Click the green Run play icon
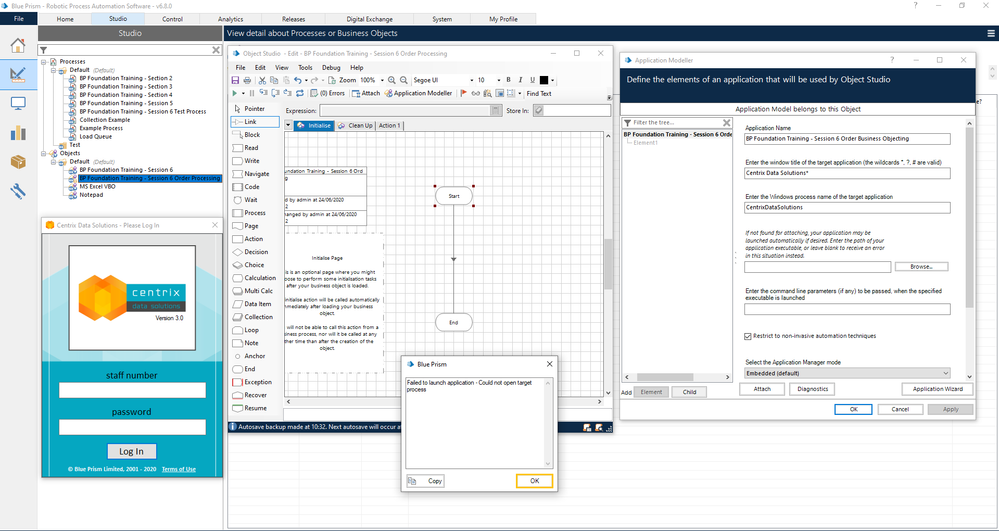The width and height of the screenshot is (999, 531). (234, 93)
